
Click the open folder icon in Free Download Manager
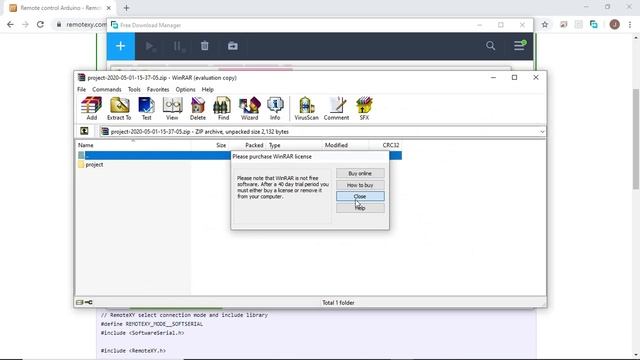pos(233,46)
